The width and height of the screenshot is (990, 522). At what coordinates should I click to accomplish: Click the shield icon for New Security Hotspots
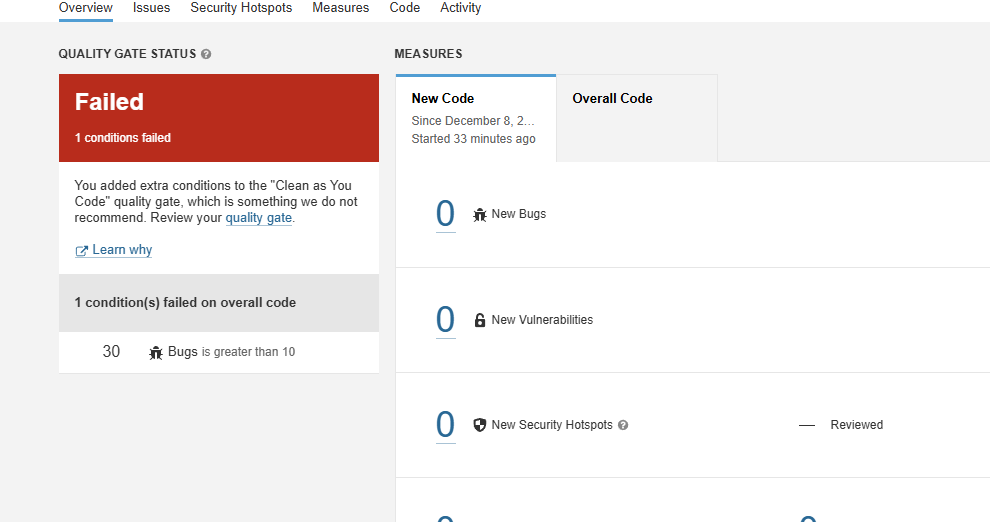point(480,425)
